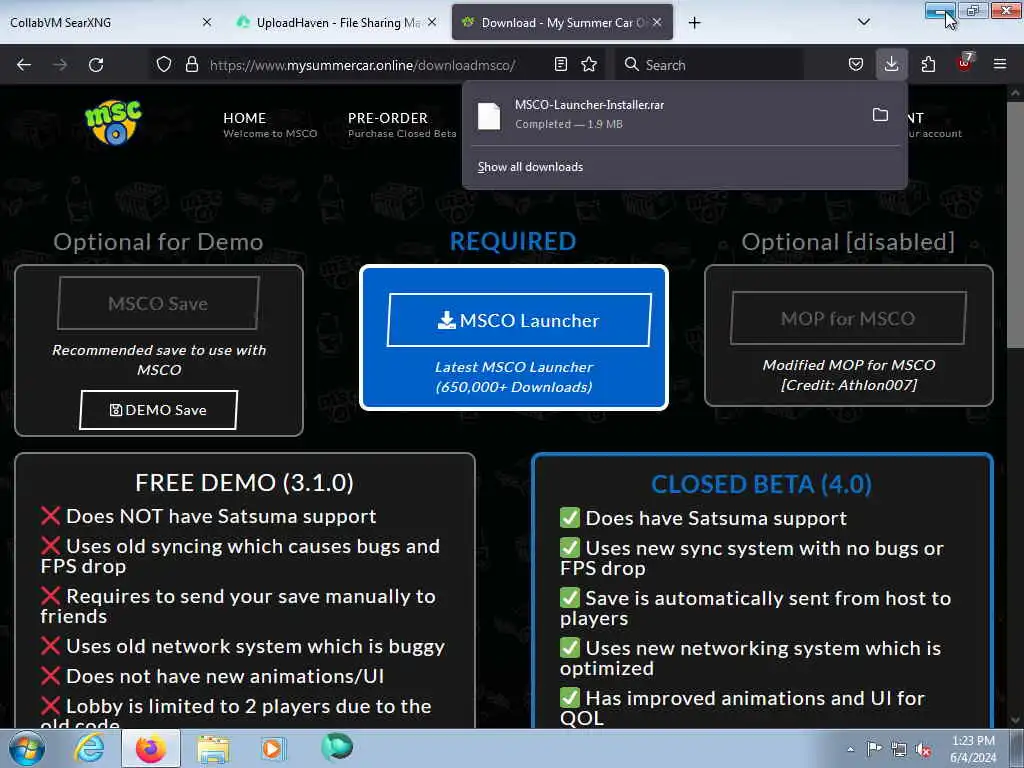The width and height of the screenshot is (1024, 768).
Task: Open the Firefox hamburger menu
Action: [1000, 65]
